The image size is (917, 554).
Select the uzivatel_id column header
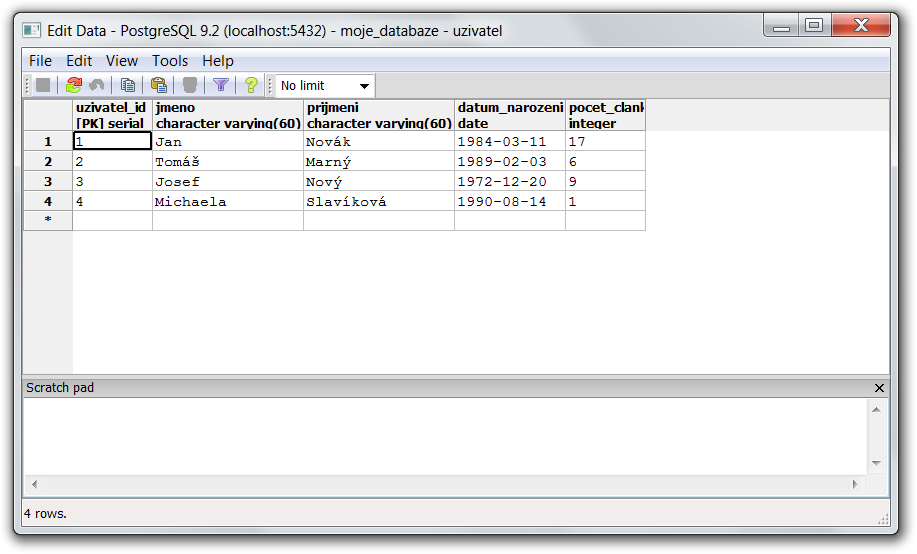[112, 115]
